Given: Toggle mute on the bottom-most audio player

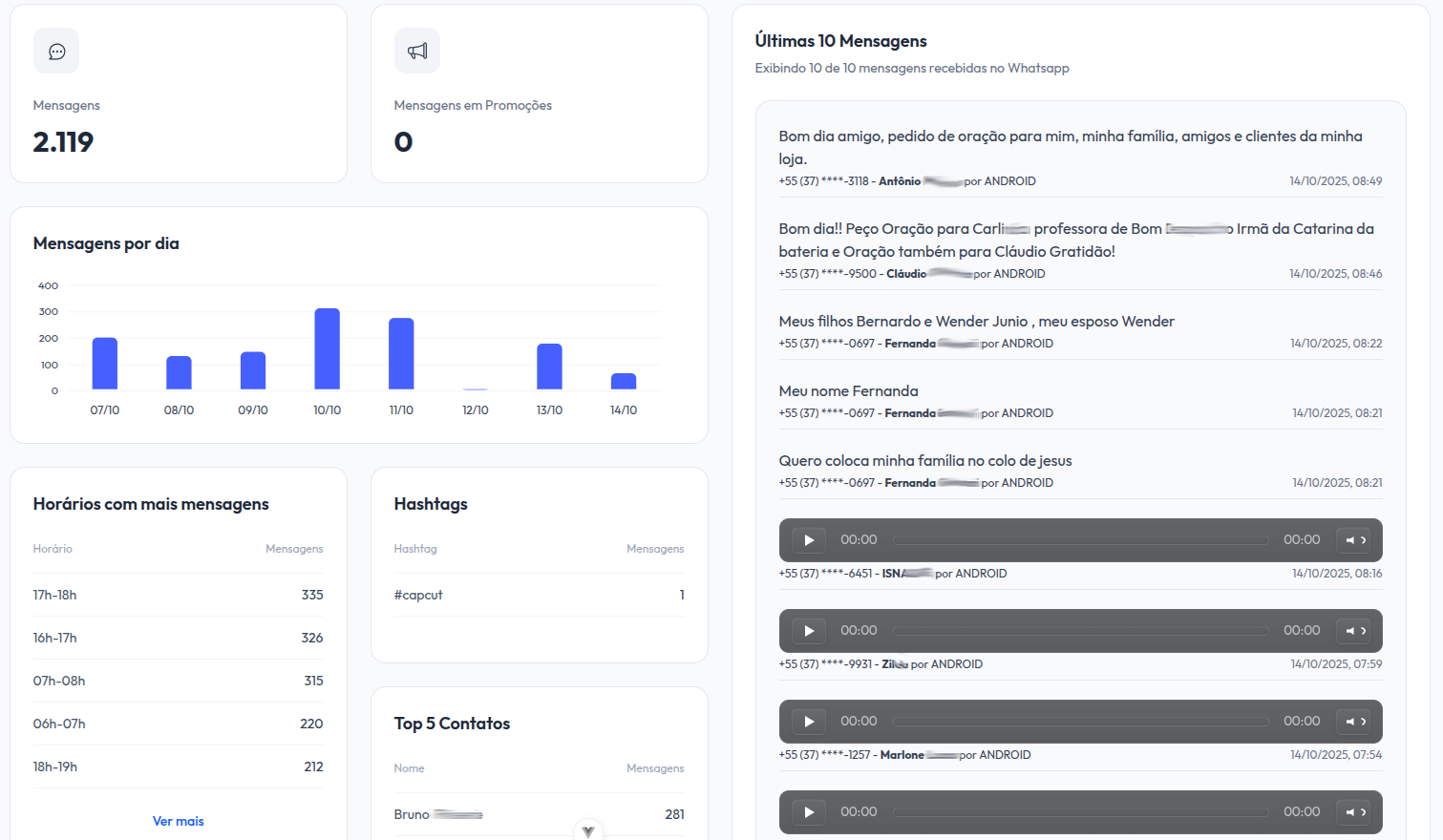Looking at the screenshot, I should [x=1351, y=812].
